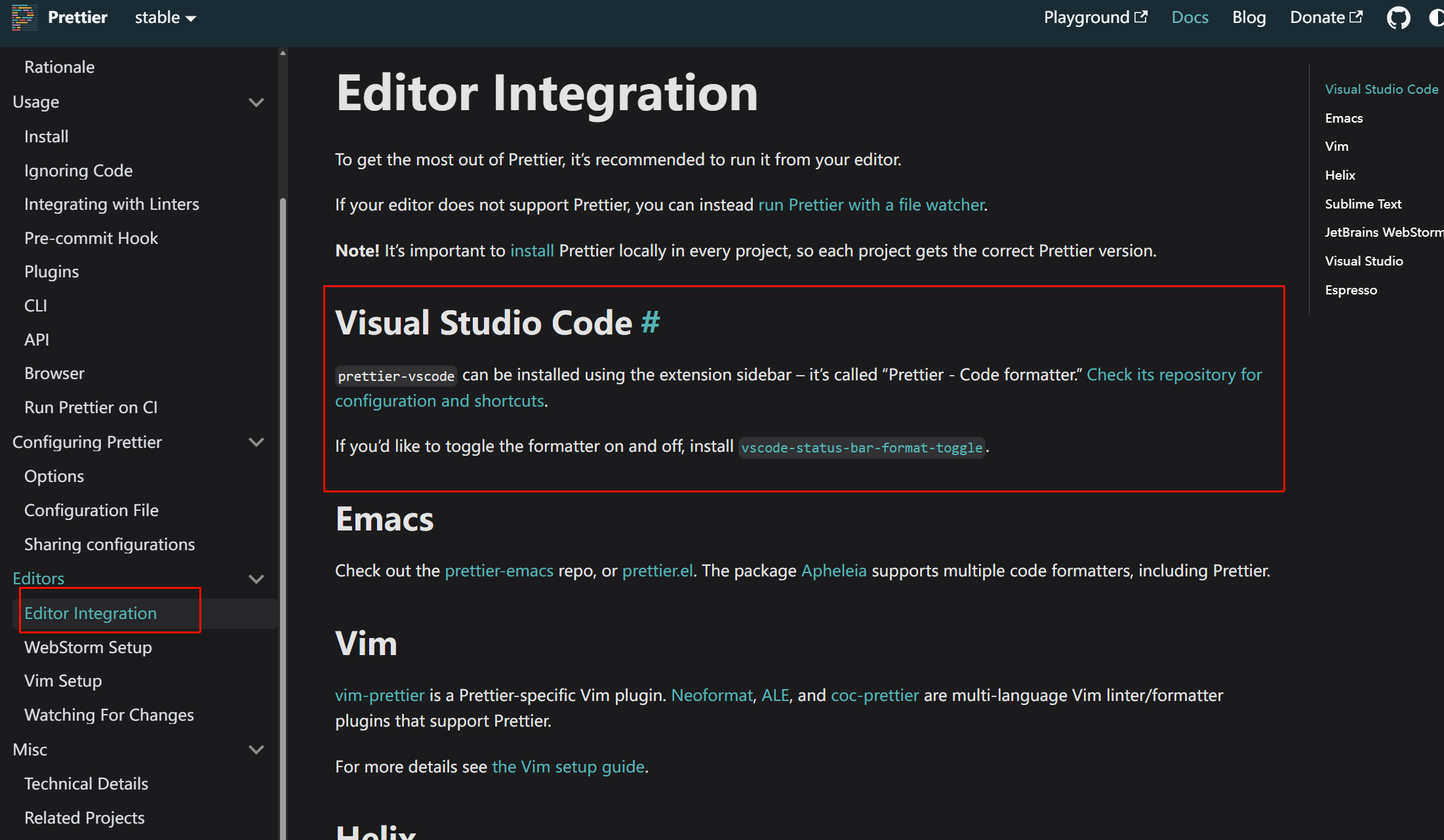The width and height of the screenshot is (1444, 840).
Task: Follow the vscode-status-bar-format-toggle link
Action: pyautogui.click(x=861, y=447)
